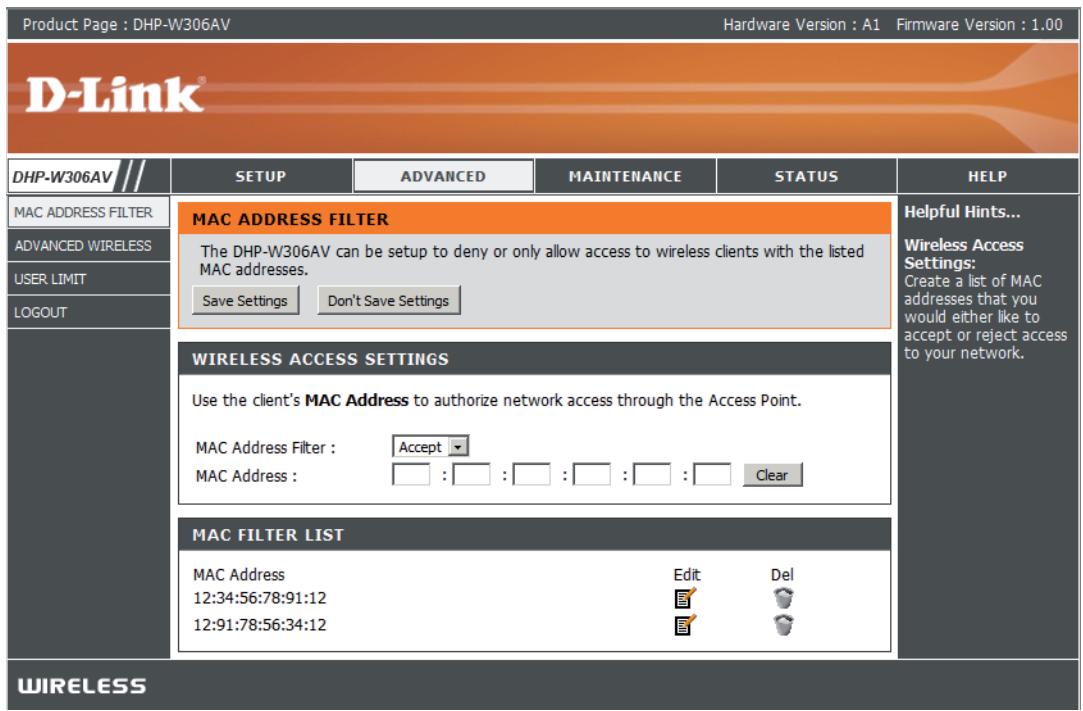Click the Edit column header
This screenshot has height=711, width=1083.
pos(687,574)
